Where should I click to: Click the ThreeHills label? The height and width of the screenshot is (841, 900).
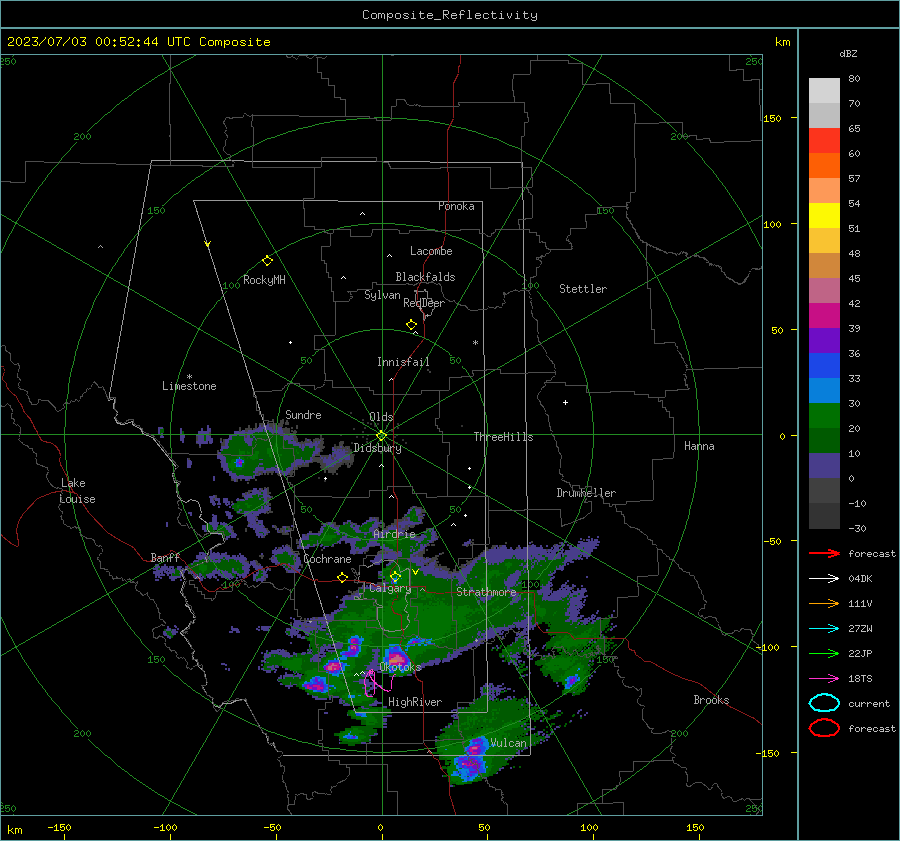pos(503,437)
